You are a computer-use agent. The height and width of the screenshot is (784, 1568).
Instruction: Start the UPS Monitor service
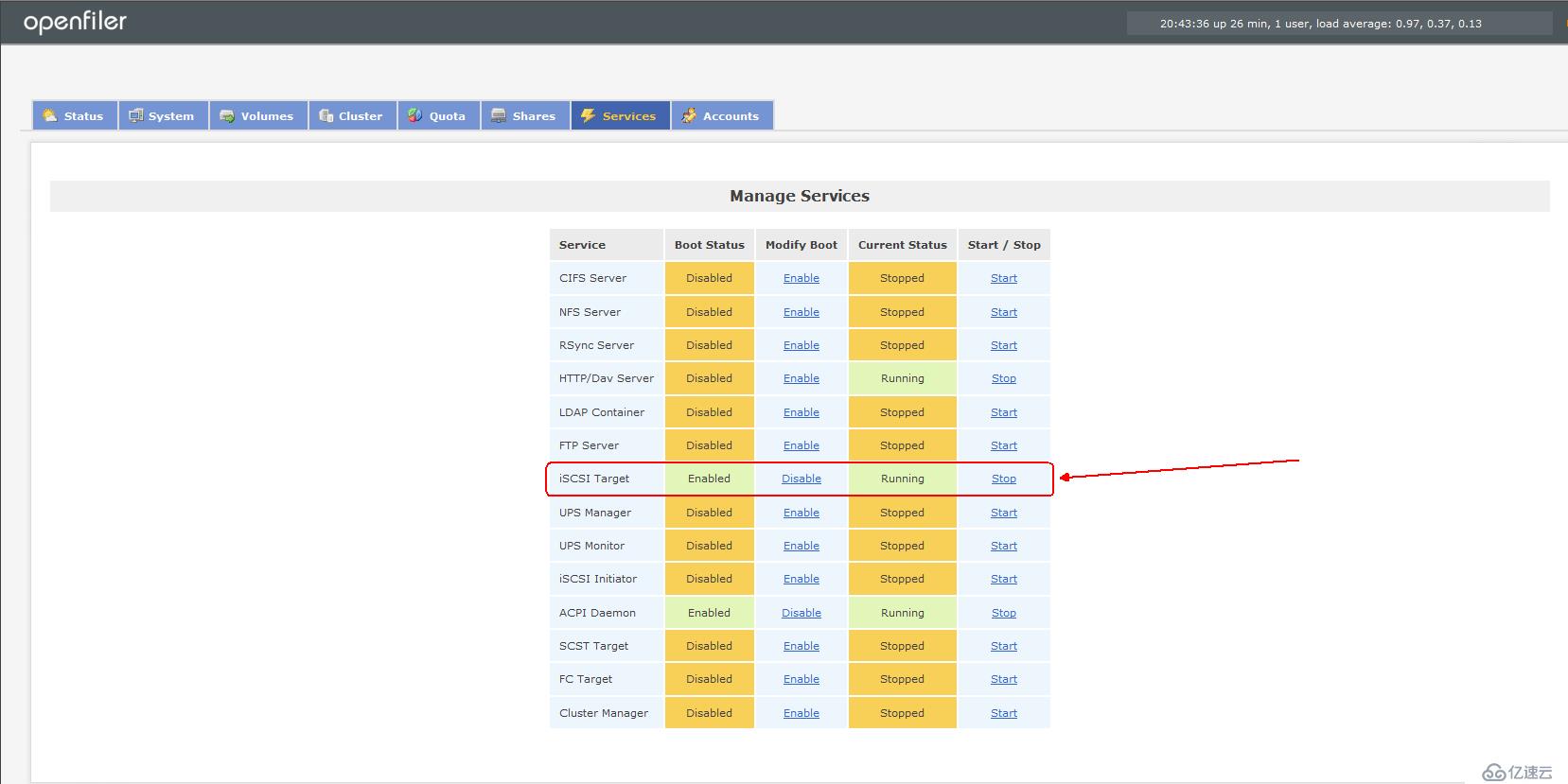tap(1004, 546)
